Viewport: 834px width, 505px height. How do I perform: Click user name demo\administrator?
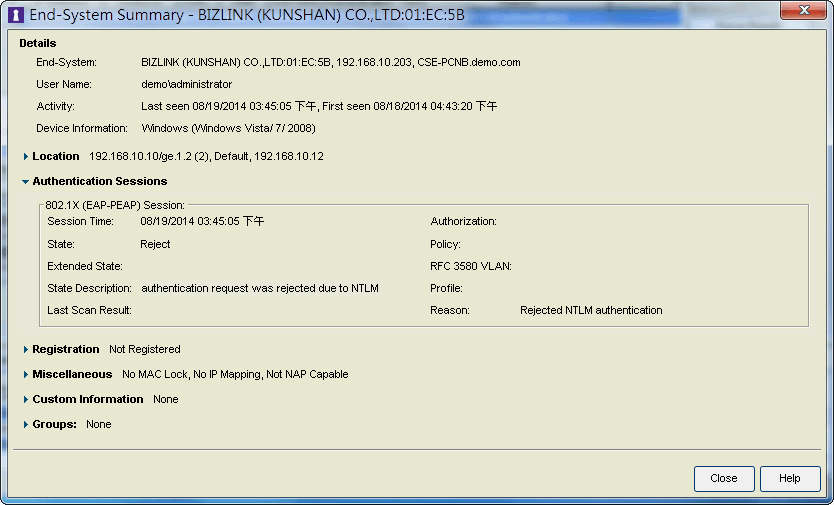[x=187, y=84]
